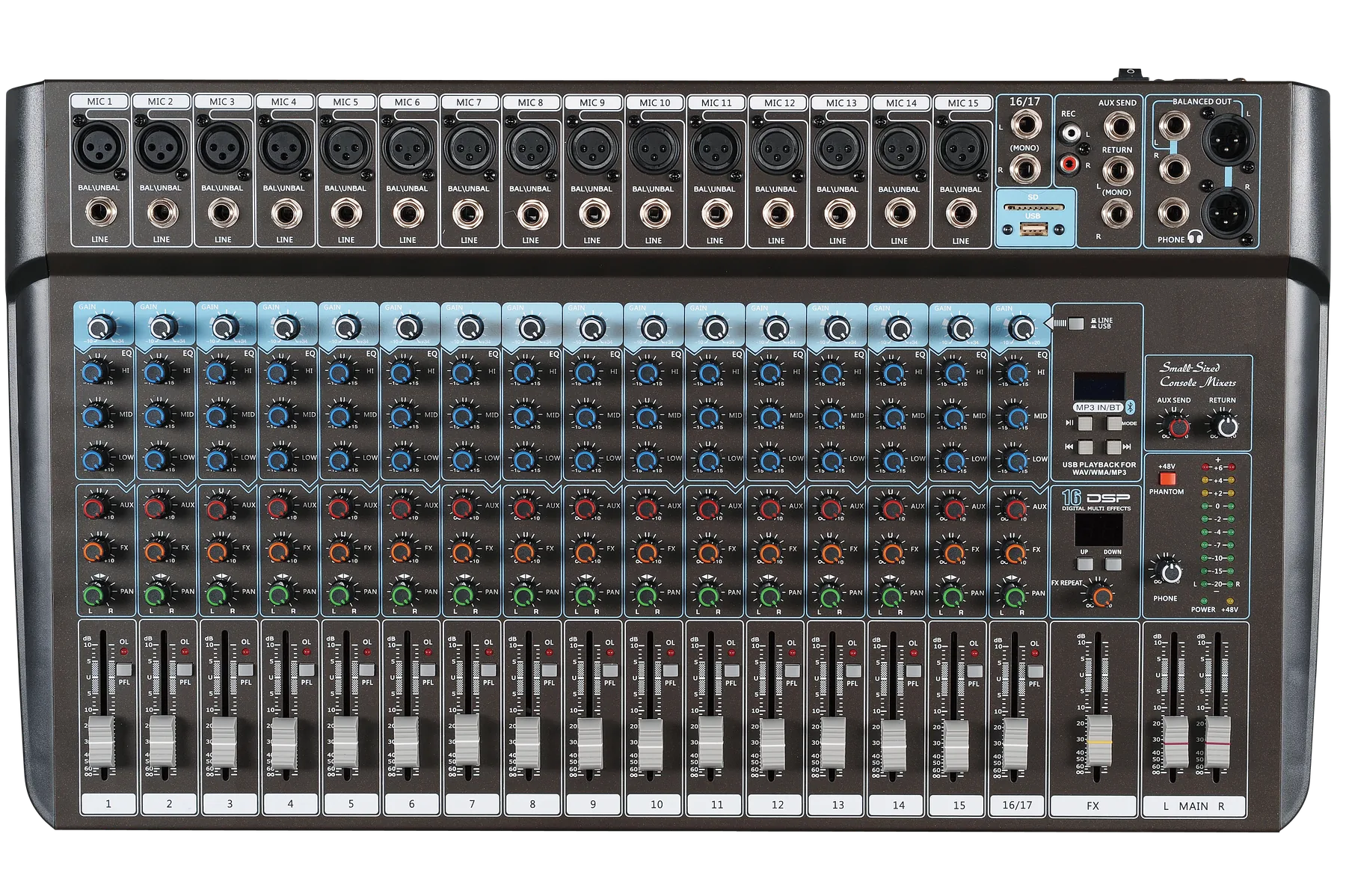Toggle the PFL button on channel 5
1346x896 pixels.
366,669
